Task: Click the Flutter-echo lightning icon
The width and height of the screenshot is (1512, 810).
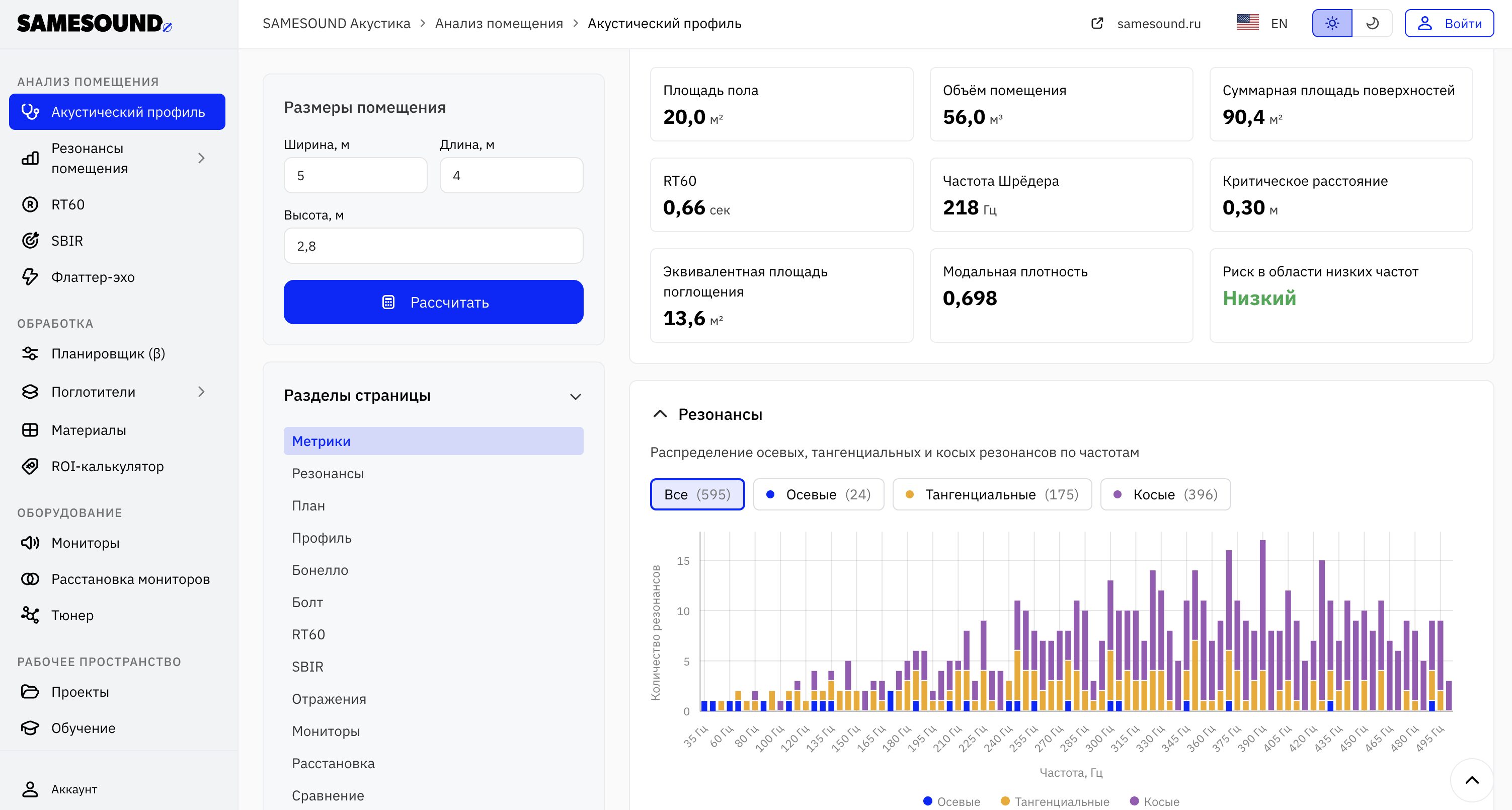Action: 30,277
